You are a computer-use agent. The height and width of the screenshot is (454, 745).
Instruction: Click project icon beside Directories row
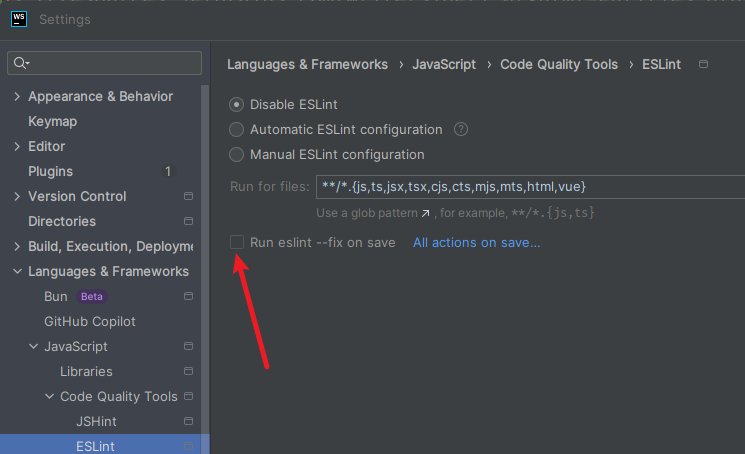point(188,221)
